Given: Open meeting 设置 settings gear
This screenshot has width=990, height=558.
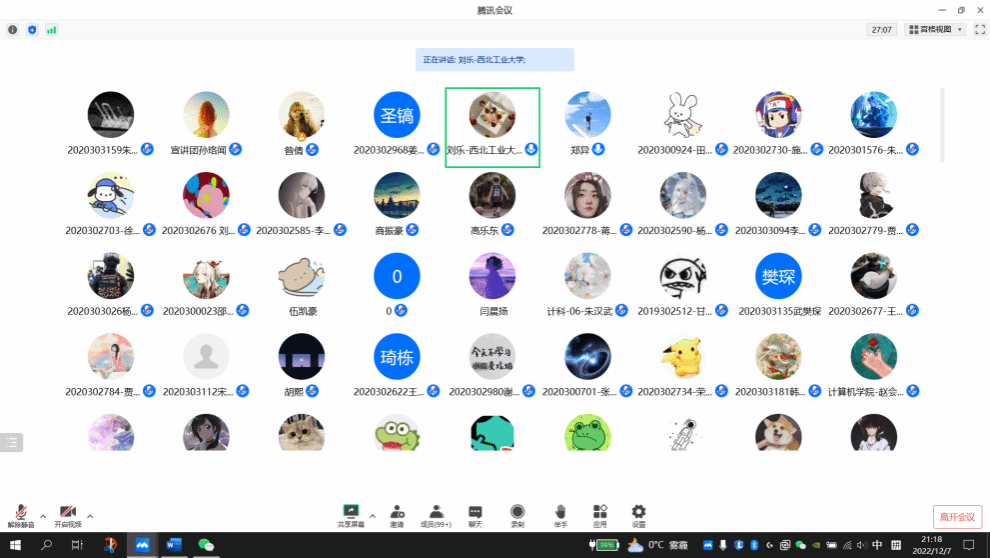Looking at the screenshot, I should click(638, 514).
